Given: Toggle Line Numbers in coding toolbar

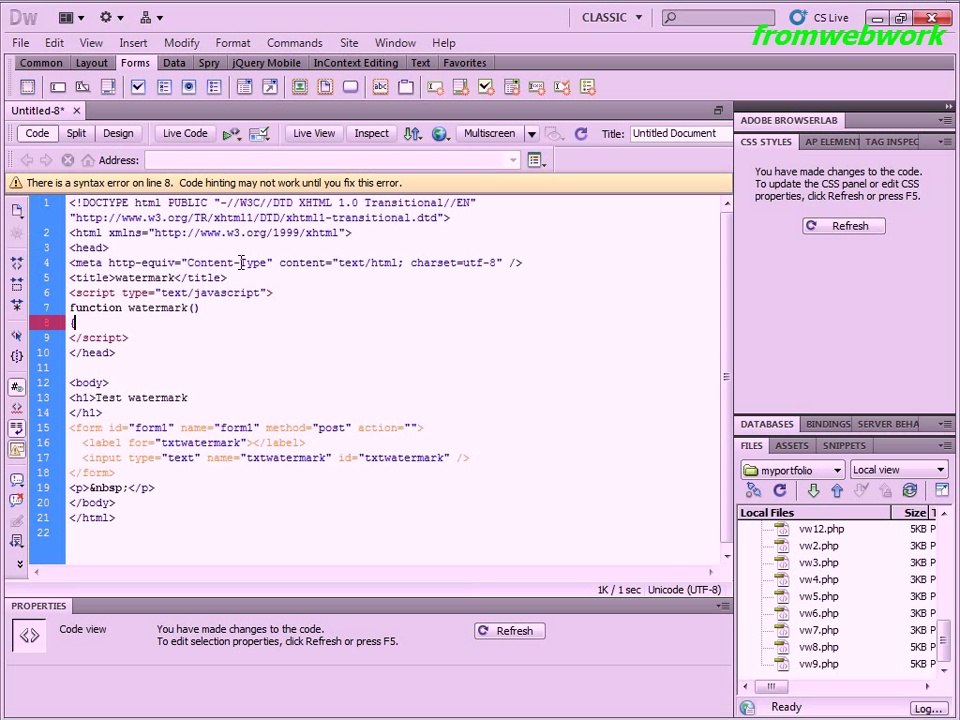Looking at the screenshot, I should point(17,387).
